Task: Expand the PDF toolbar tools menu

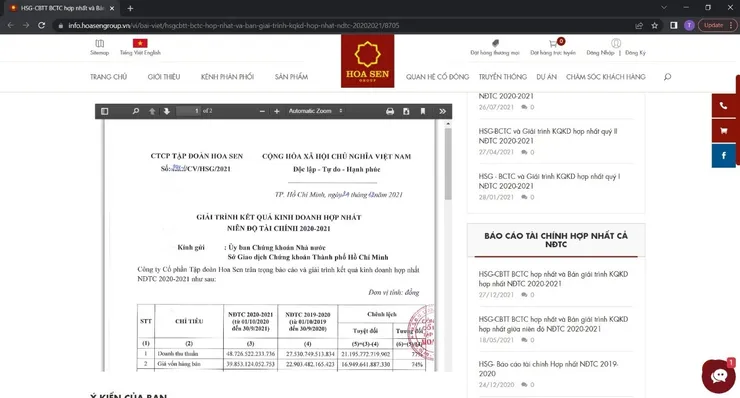Action: tap(442, 111)
